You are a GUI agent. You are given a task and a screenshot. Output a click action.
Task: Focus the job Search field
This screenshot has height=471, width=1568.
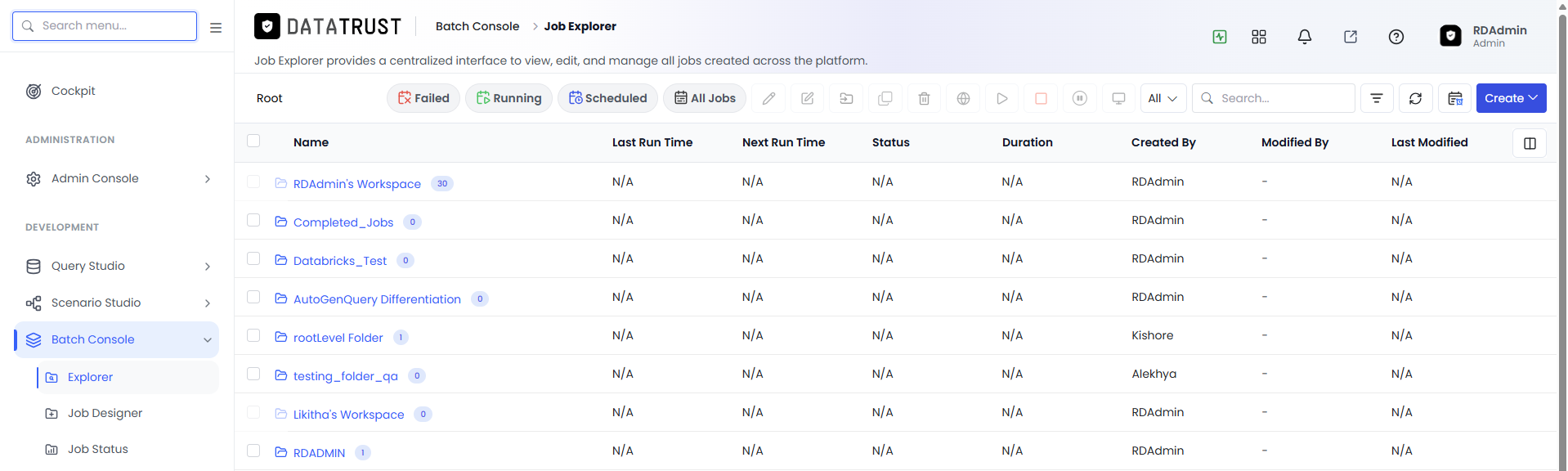click(1273, 98)
